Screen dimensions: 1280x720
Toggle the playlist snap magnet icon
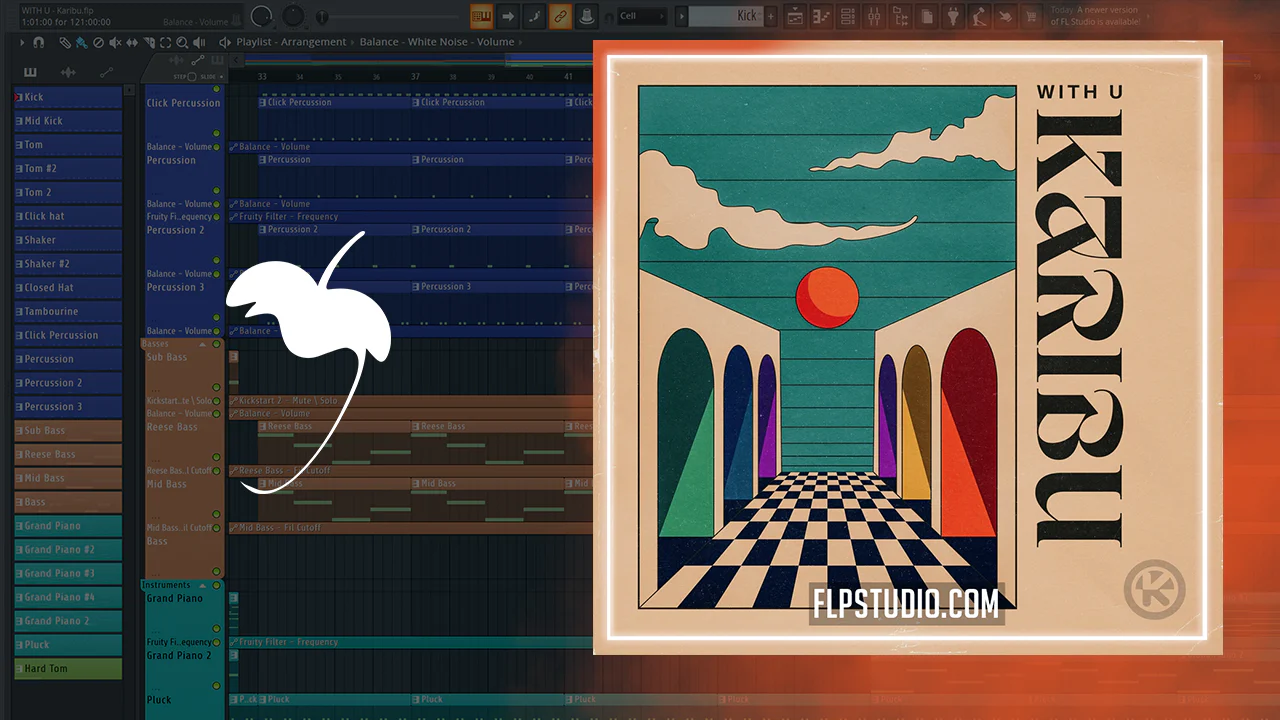tap(39, 43)
